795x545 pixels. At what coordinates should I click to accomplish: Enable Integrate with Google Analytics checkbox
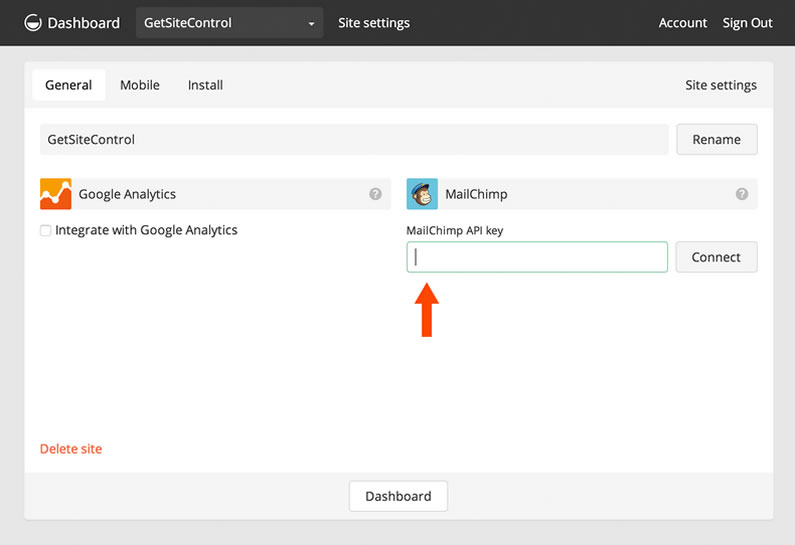(46, 231)
